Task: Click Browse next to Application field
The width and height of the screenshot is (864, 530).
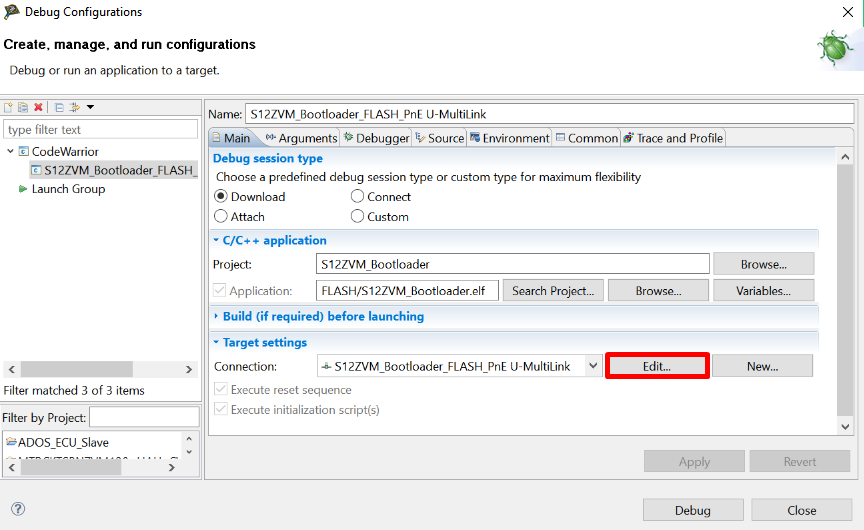Action: [658, 290]
